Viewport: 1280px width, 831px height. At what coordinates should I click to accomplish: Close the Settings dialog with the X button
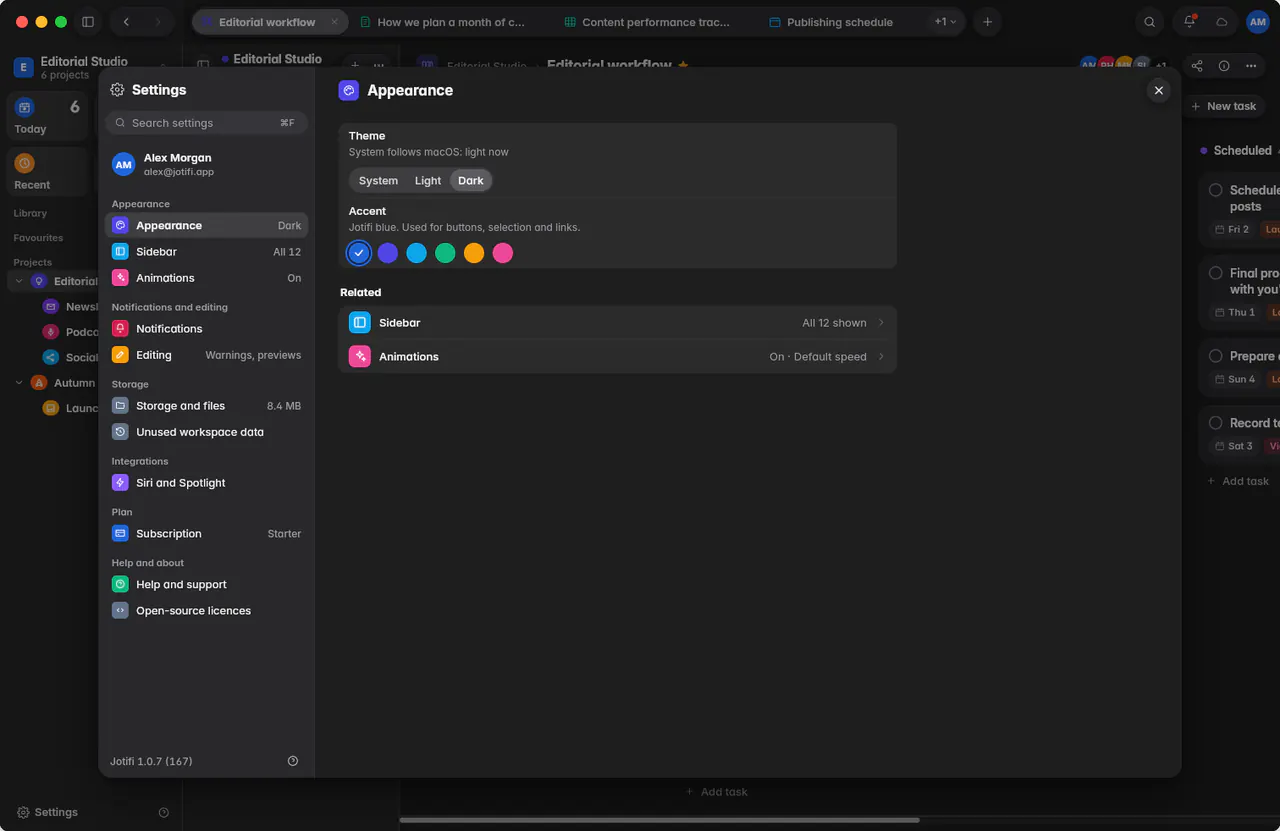1159,90
